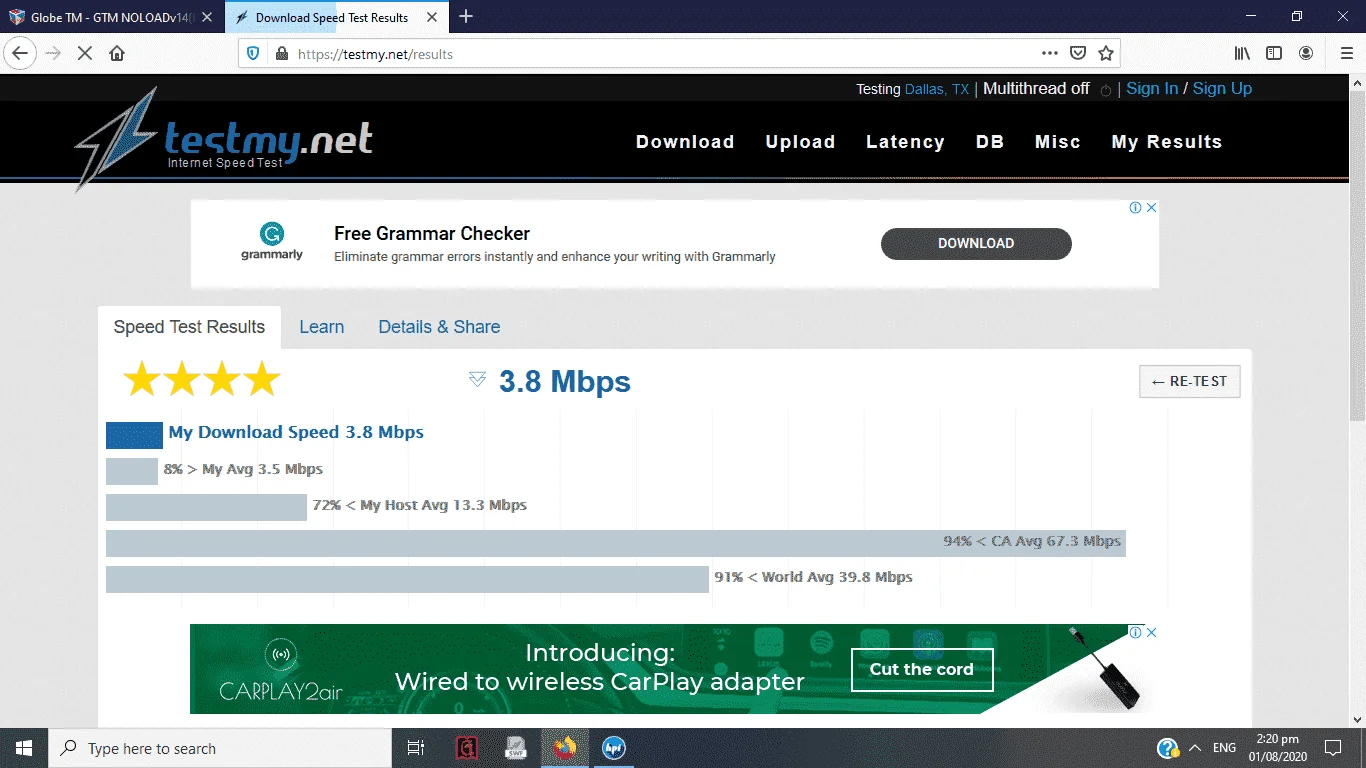The image size is (1366, 768).
Task: Click the Grammarly DOWNLOAD button
Action: point(976,243)
